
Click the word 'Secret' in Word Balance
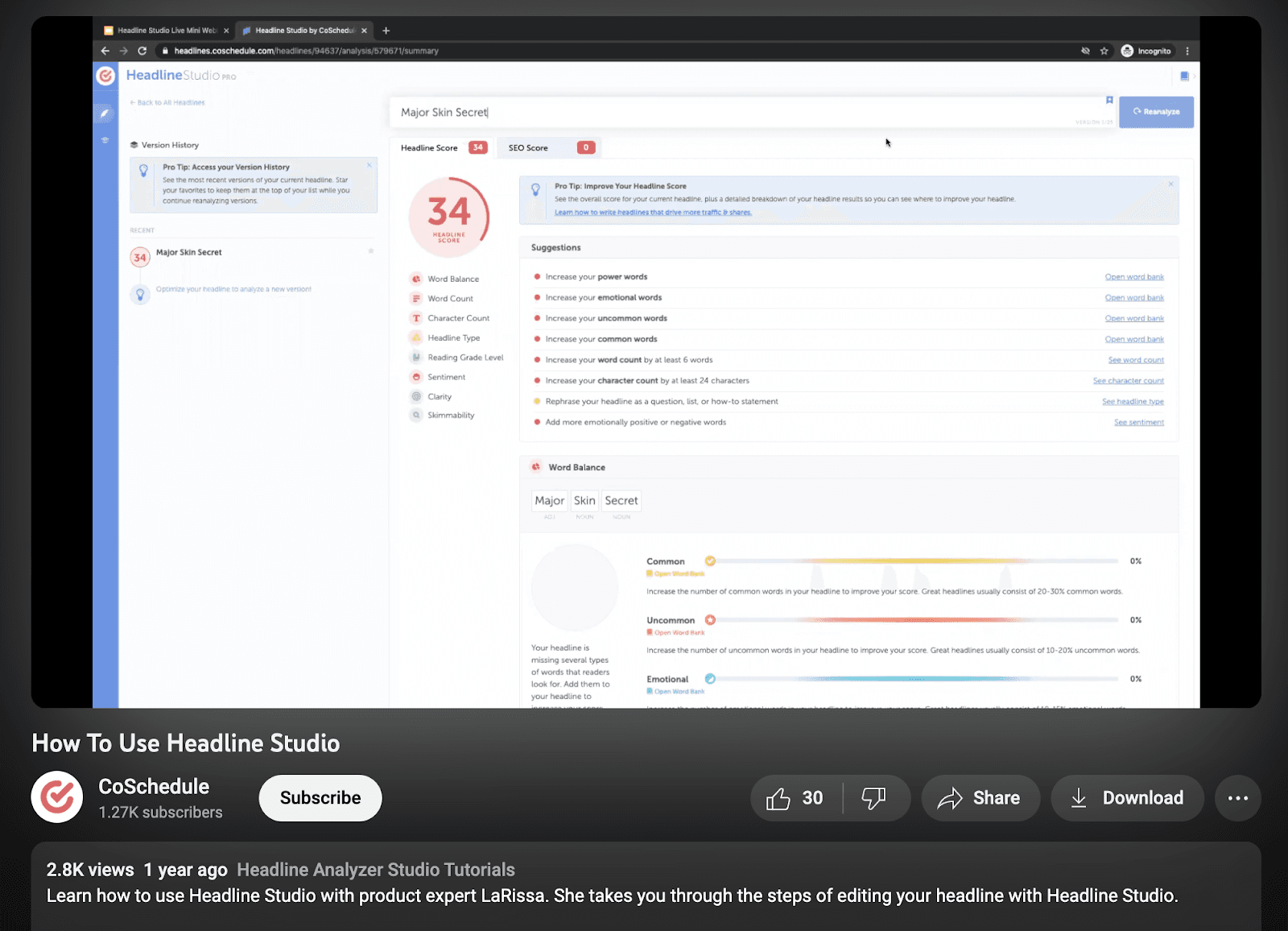[621, 500]
